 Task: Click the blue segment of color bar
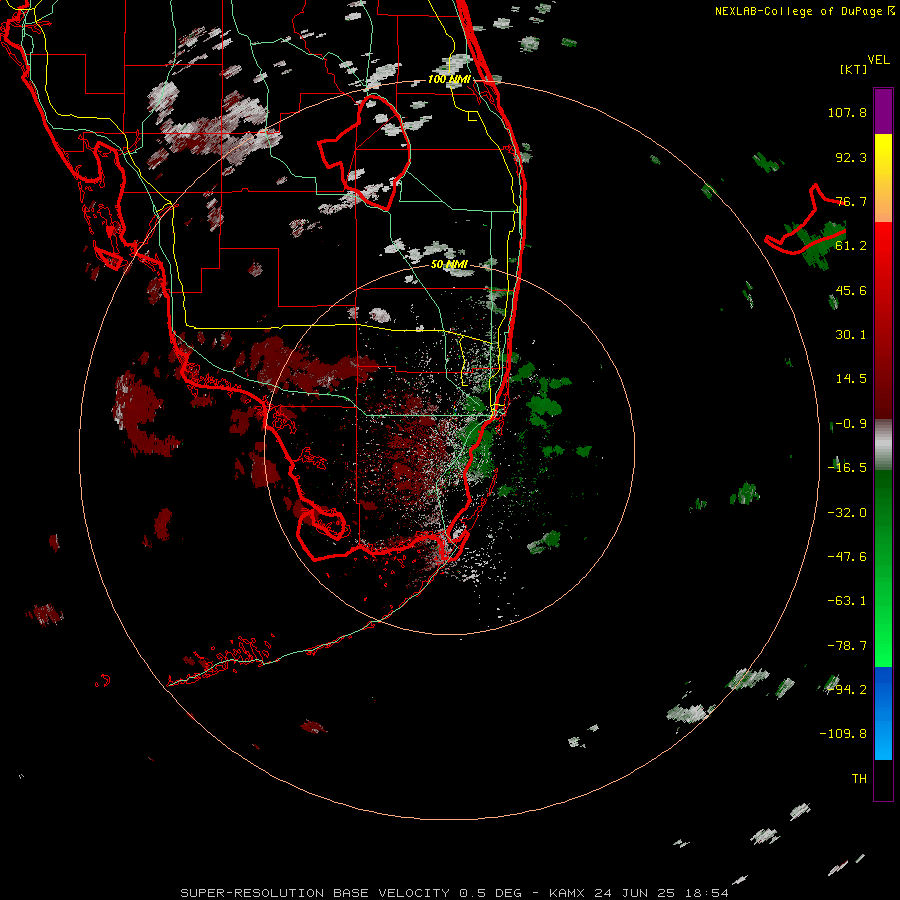[883, 713]
